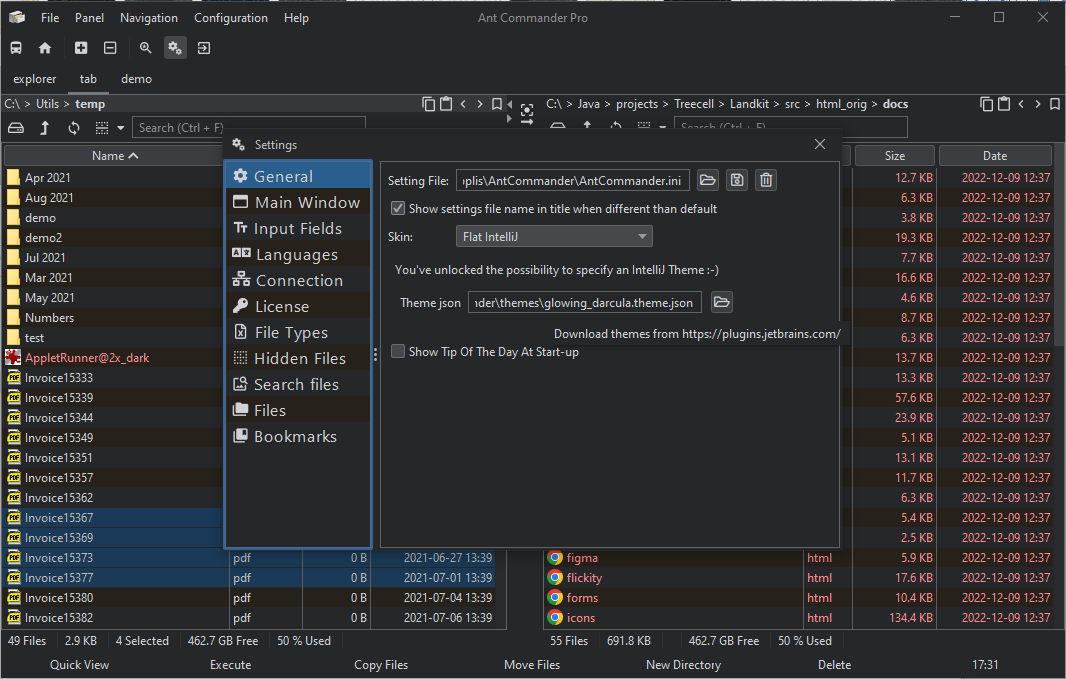Click the remove tab minus icon
Image resolution: width=1066 pixels, height=679 pixels.
(110, 48)
